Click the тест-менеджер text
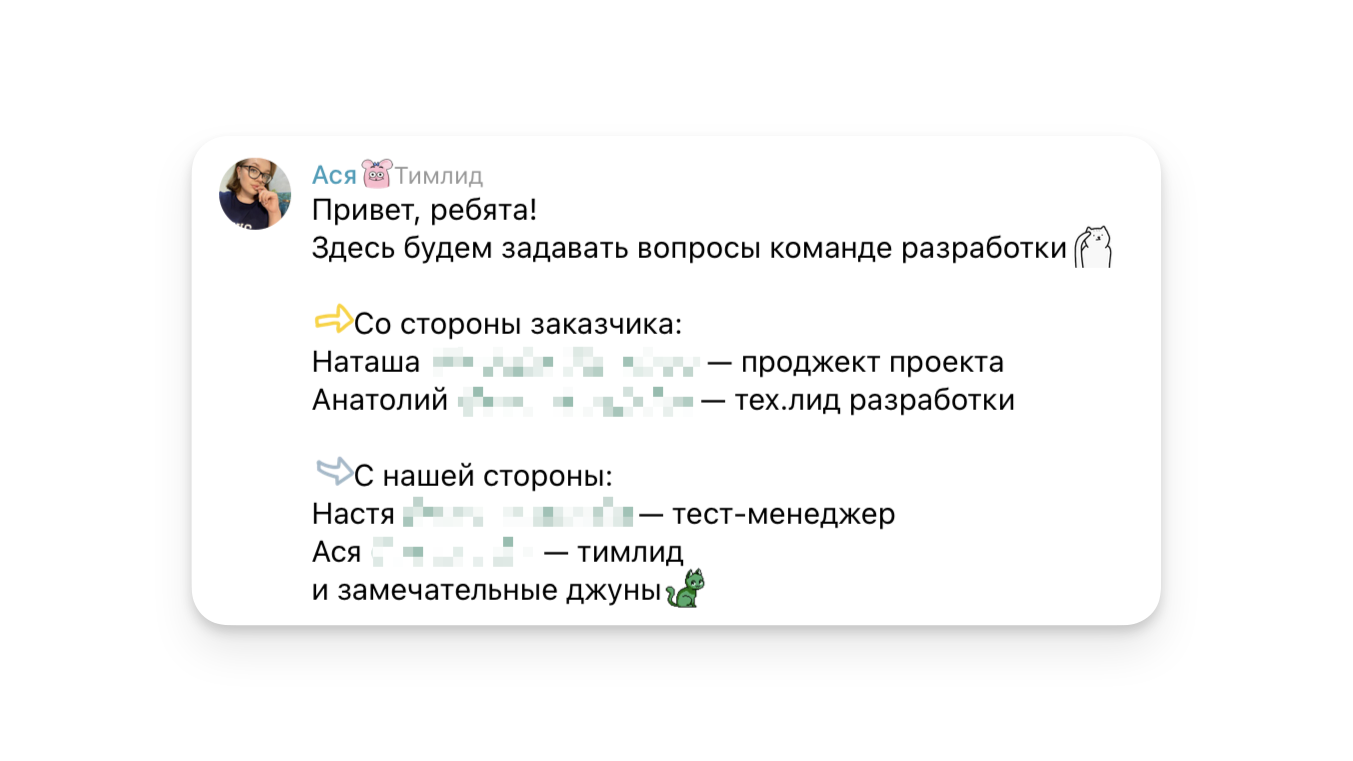 click(783, 515)
